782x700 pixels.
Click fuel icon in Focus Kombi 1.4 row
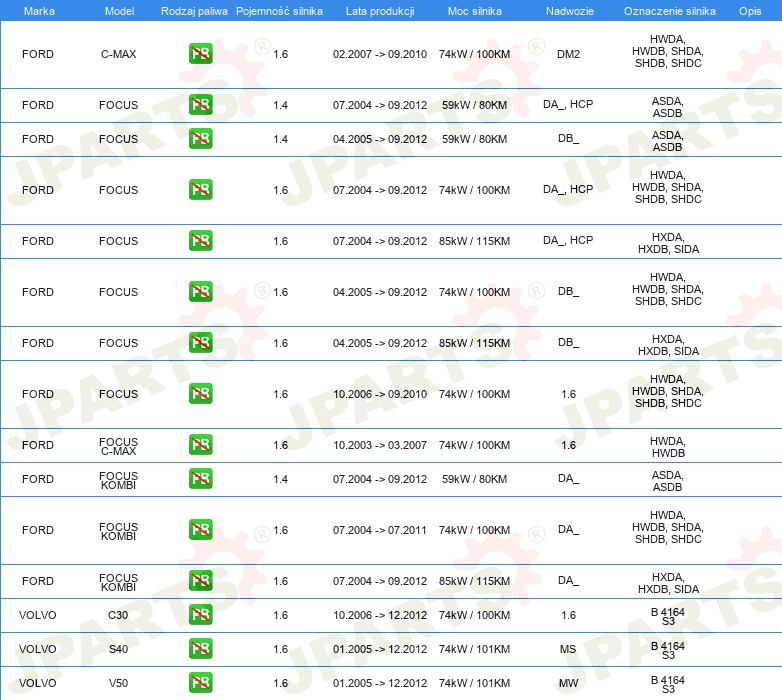click(x=200, y=479)
